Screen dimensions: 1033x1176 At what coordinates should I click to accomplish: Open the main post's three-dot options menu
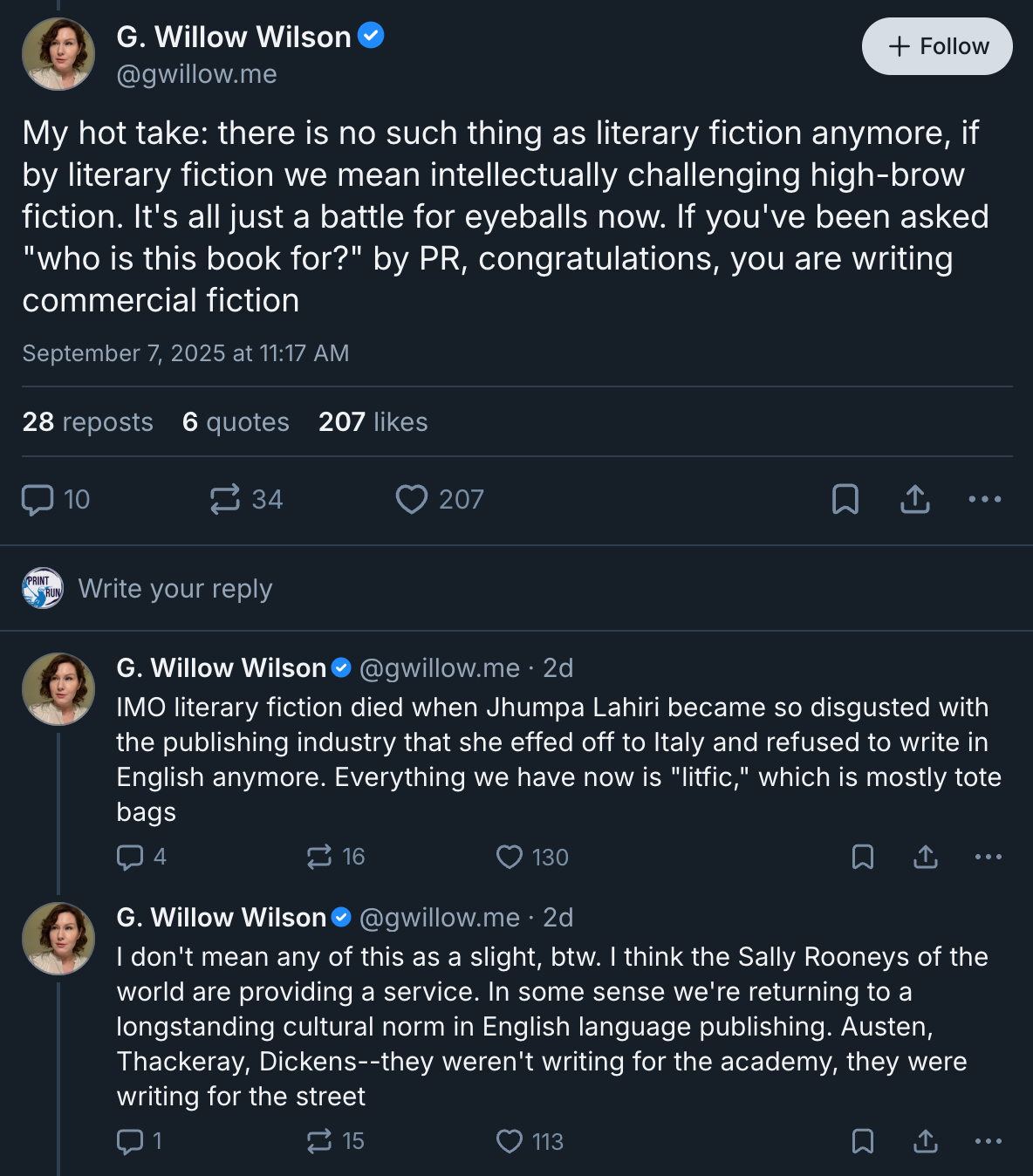point(985,500)
